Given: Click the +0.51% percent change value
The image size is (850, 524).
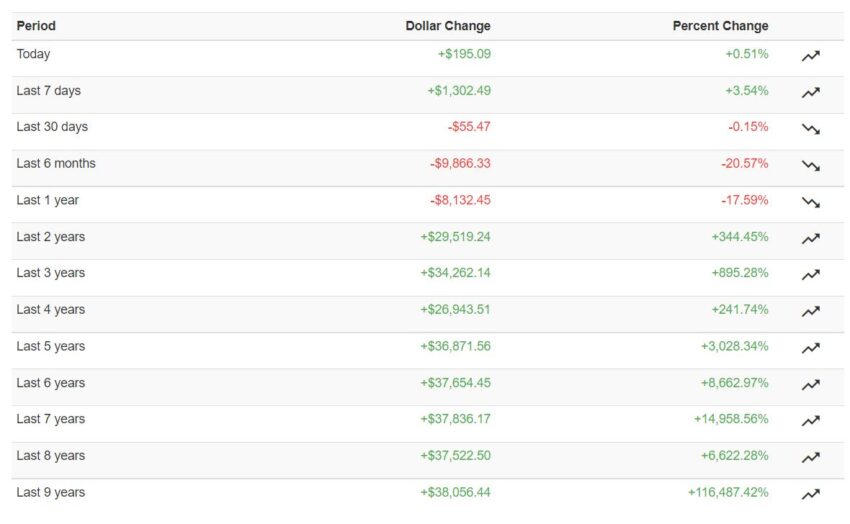Looking at the screenshot, I should (x=747, y=54).
